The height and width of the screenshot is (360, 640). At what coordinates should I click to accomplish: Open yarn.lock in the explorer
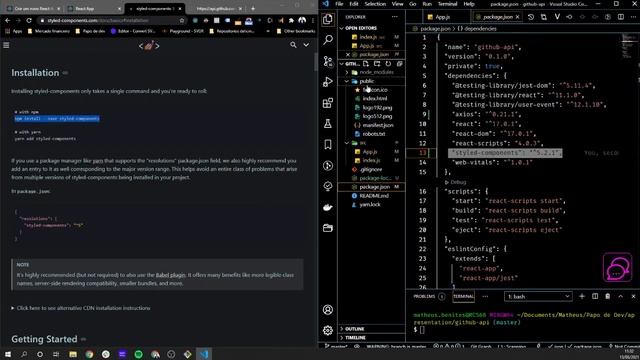(370, 204)
